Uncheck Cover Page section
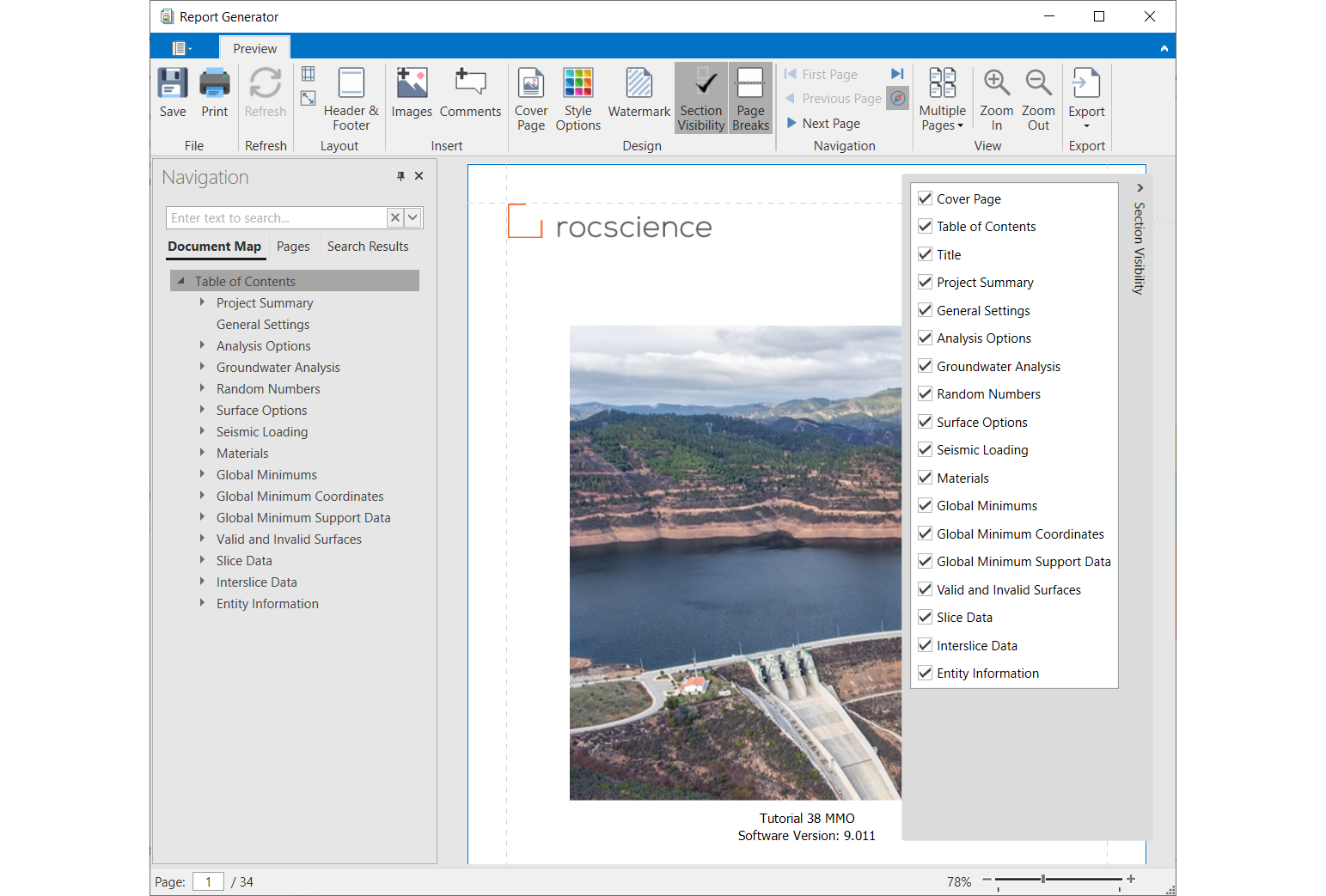 point(926,198)
